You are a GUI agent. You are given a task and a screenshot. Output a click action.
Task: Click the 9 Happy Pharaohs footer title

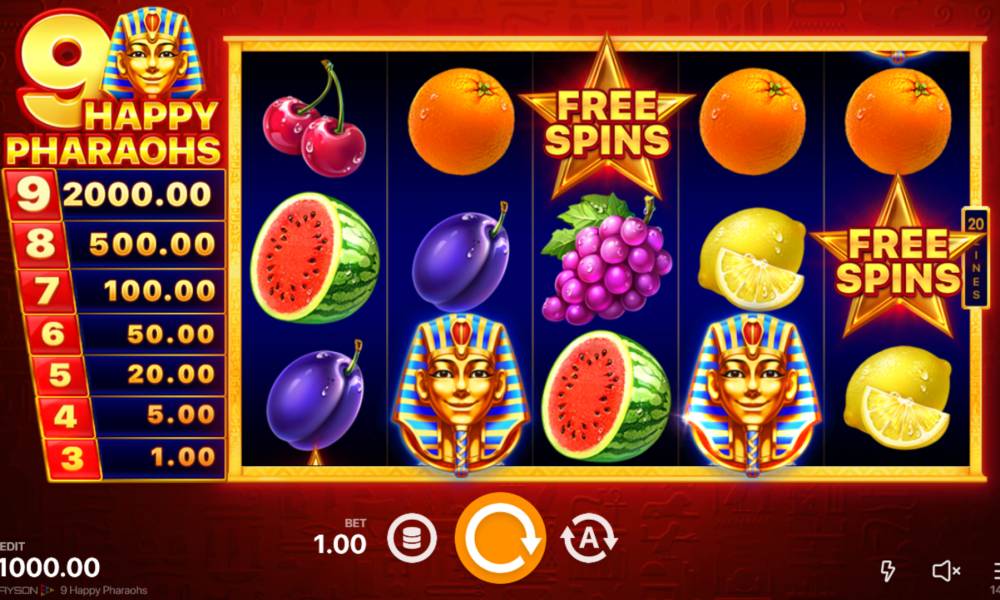click(103, 590)
